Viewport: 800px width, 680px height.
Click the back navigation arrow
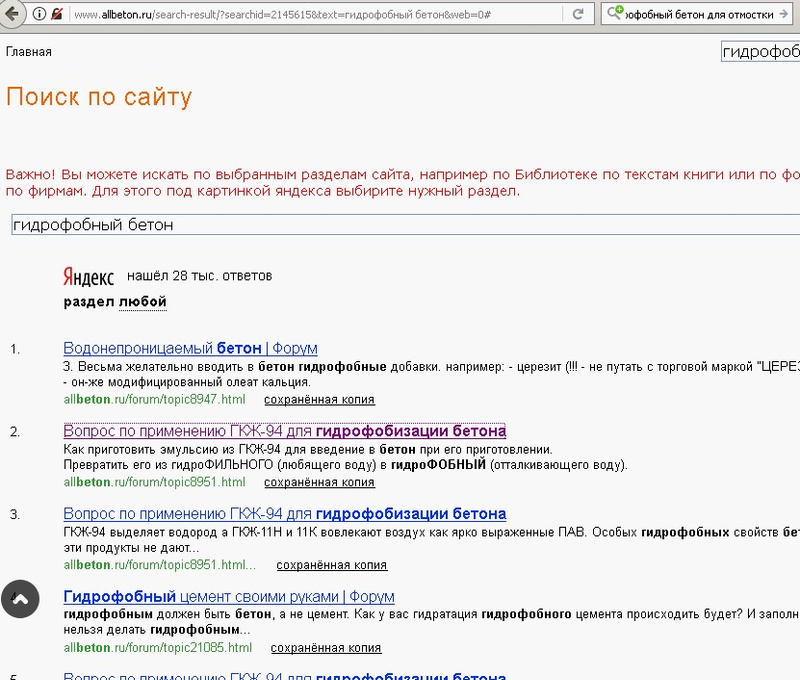pyautogui.click(x=12, y=14)
